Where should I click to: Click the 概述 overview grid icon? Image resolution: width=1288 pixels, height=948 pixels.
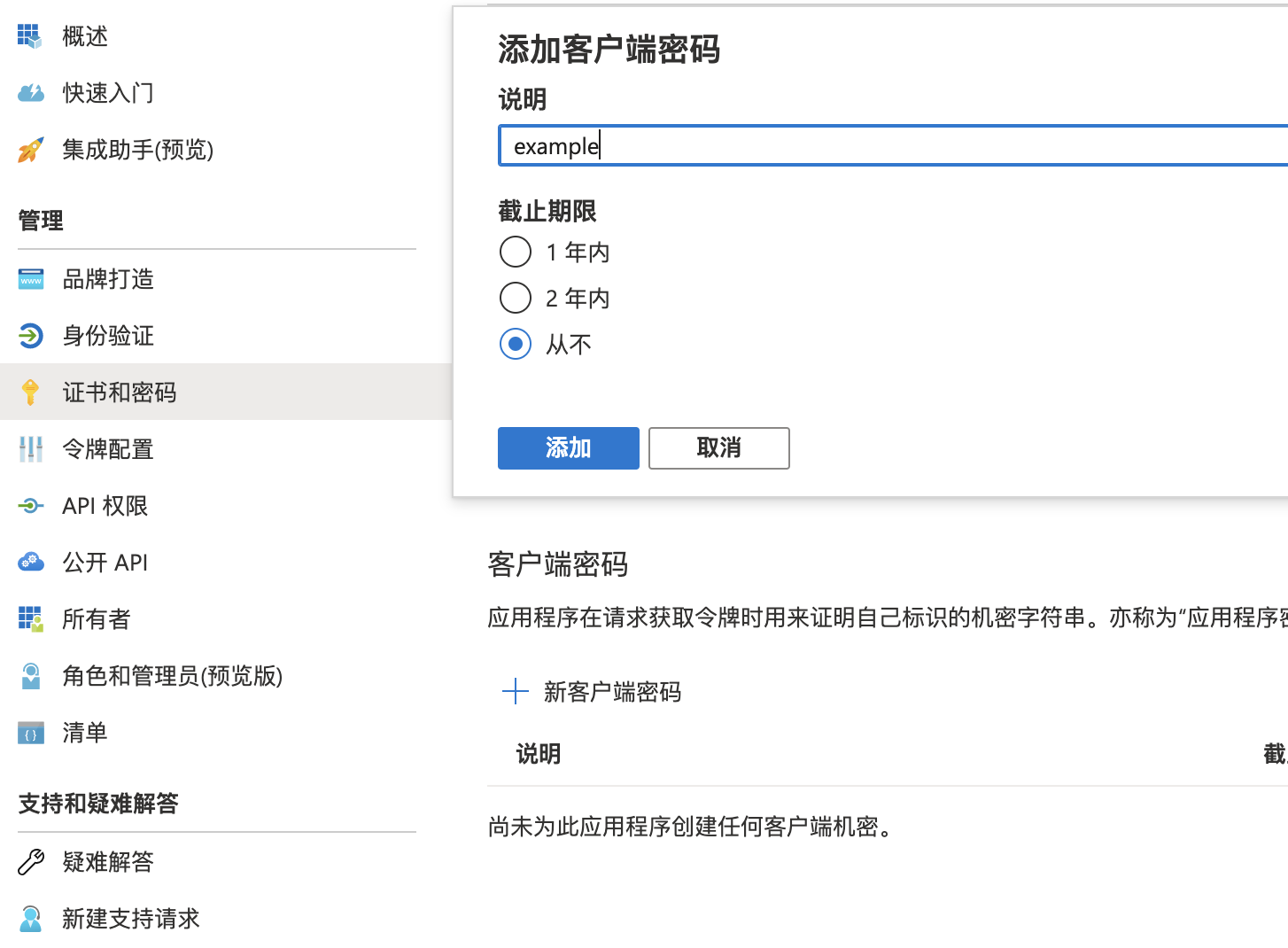pyautogui.click(x=30, y=36)
